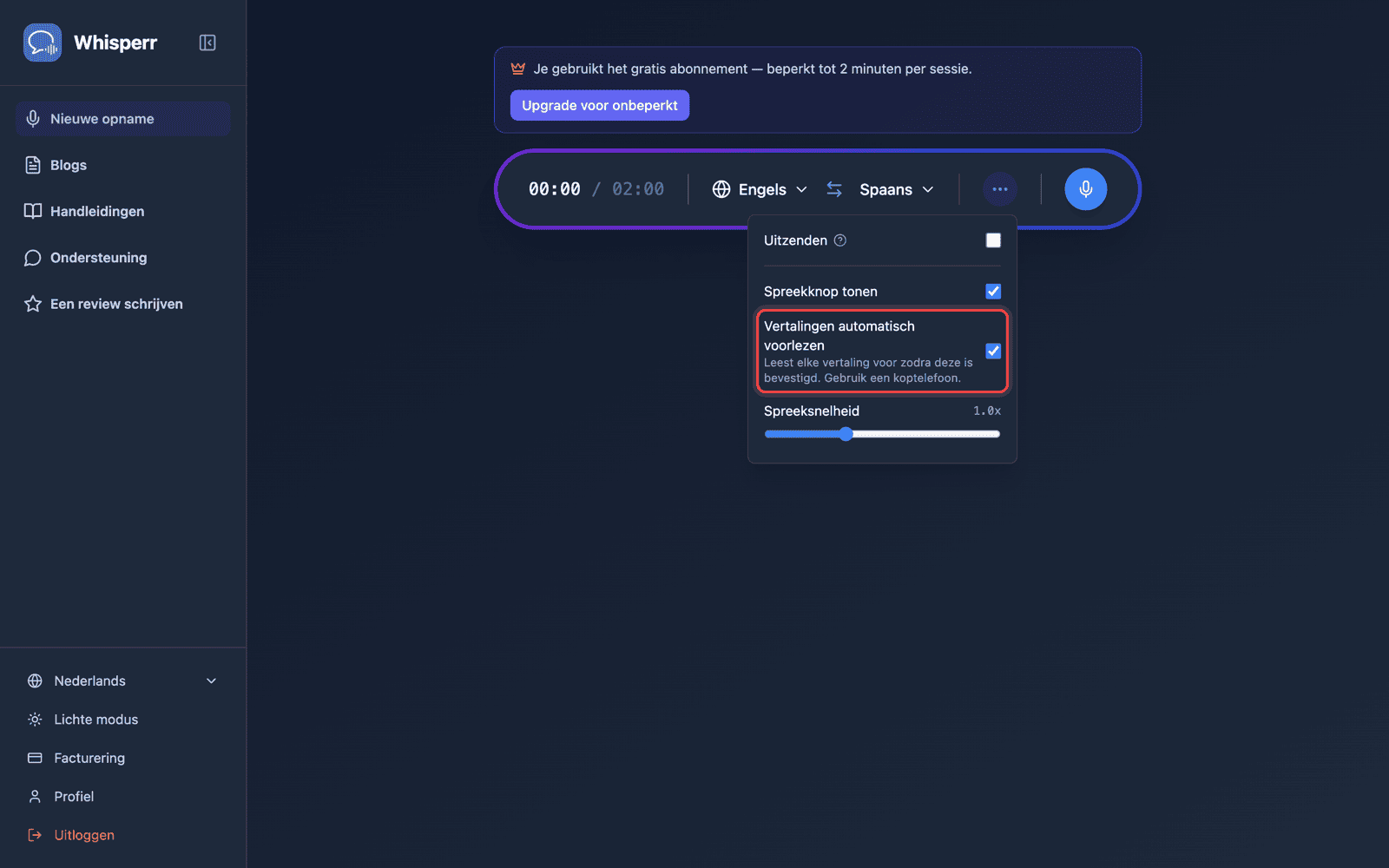Click the 00:00 elapsed timer
Screen dimensions: 1389x868
pyautogui.click(x=555, y=189)
